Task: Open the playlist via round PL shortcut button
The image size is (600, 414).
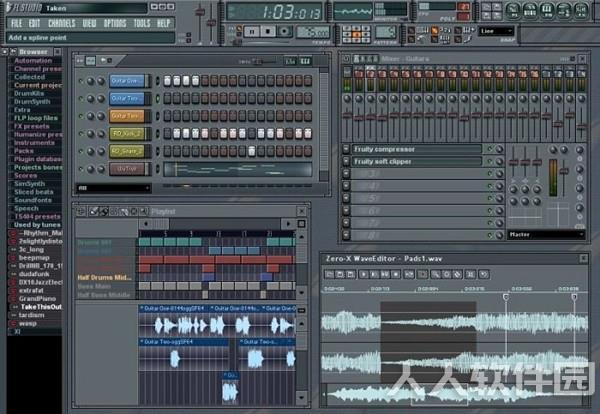Action: (513, 10)
